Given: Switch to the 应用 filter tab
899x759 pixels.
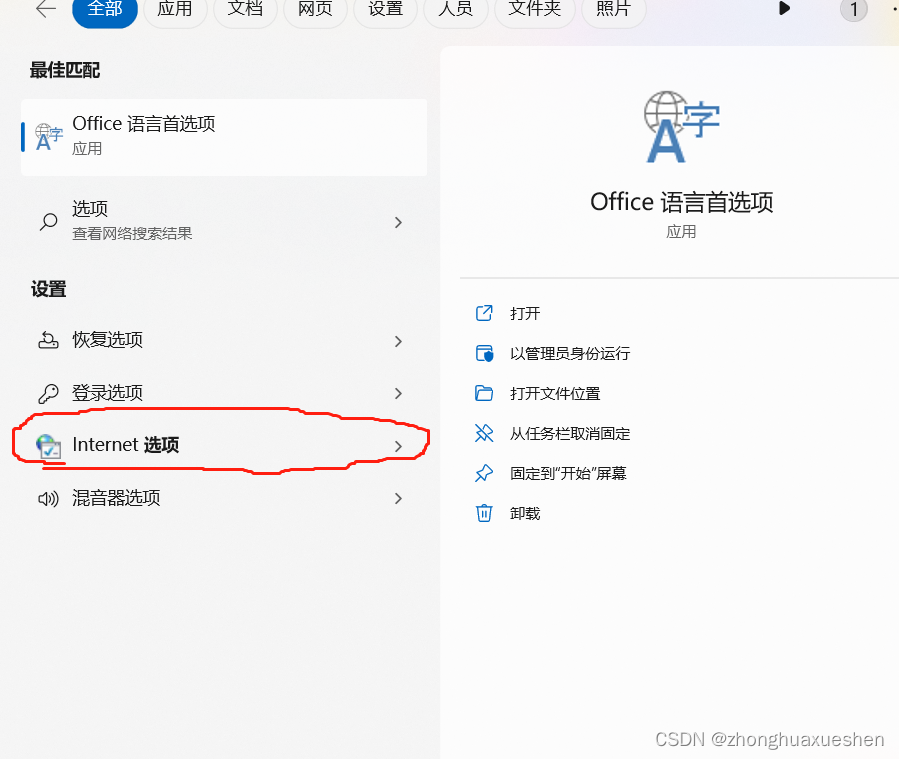Looking at the screenshot, I should (175, 9).
